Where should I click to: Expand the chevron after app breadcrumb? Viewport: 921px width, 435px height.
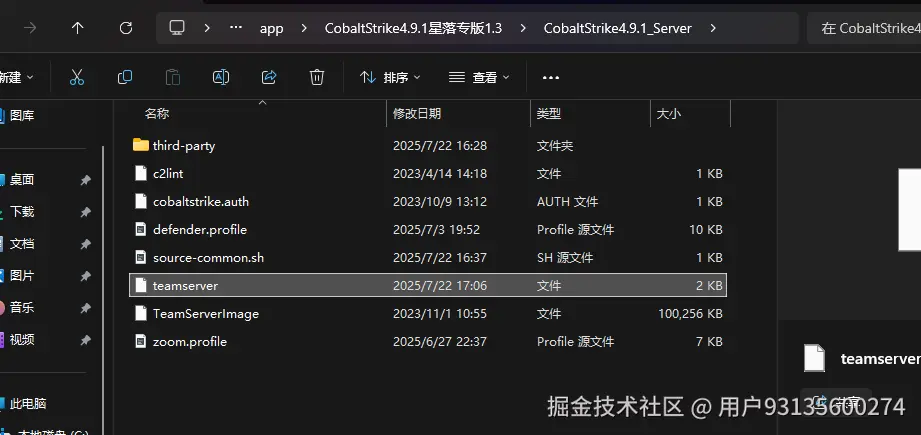304,28
